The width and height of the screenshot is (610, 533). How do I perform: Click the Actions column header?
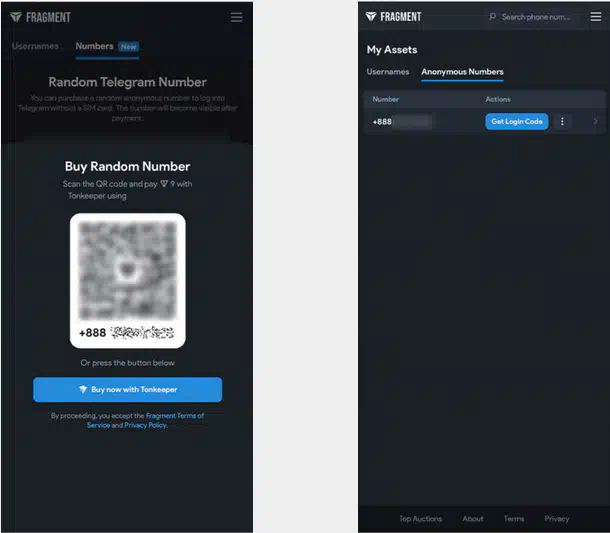click(498, 99)
